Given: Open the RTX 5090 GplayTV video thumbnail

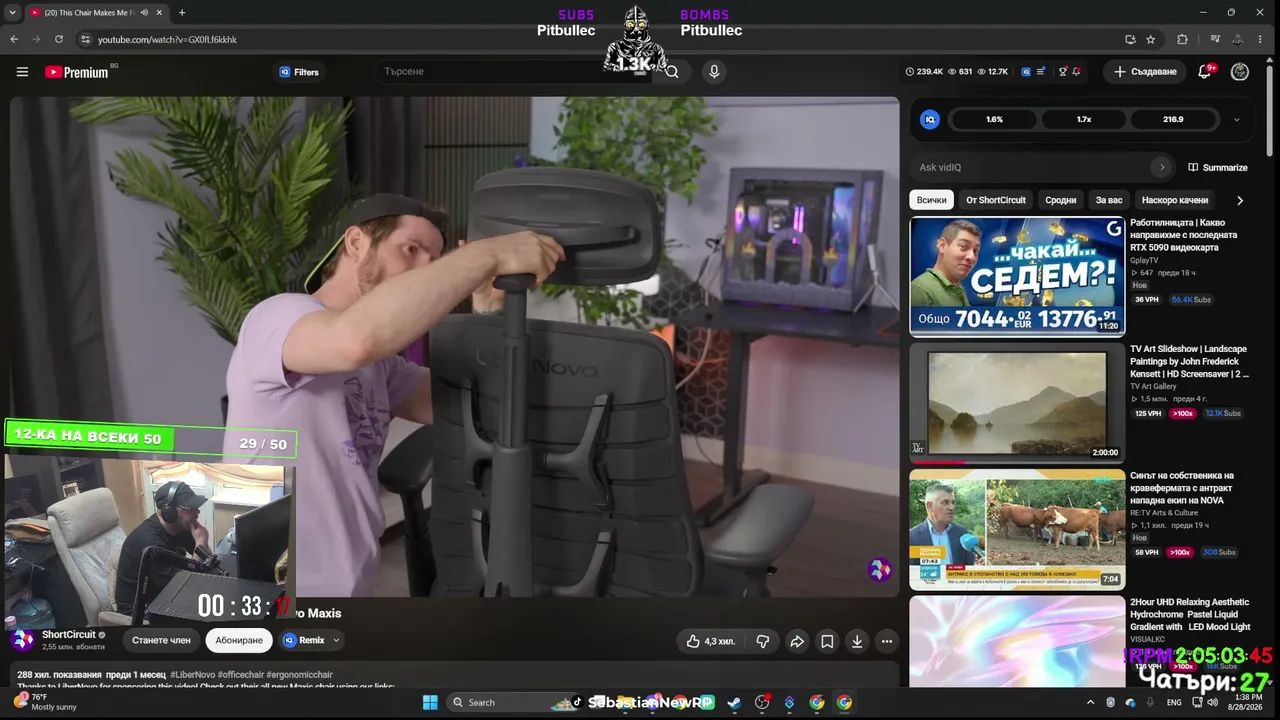Looking at the screenshot, I should (x=1017, y=276).
